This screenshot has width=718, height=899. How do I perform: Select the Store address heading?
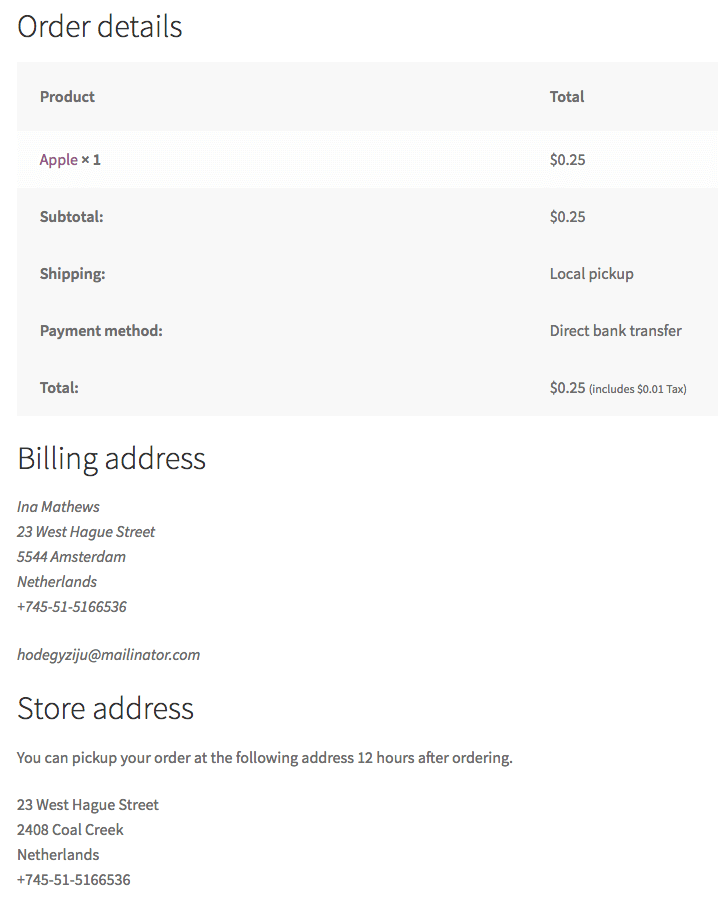pyautogui.click(x=106, y=708)
